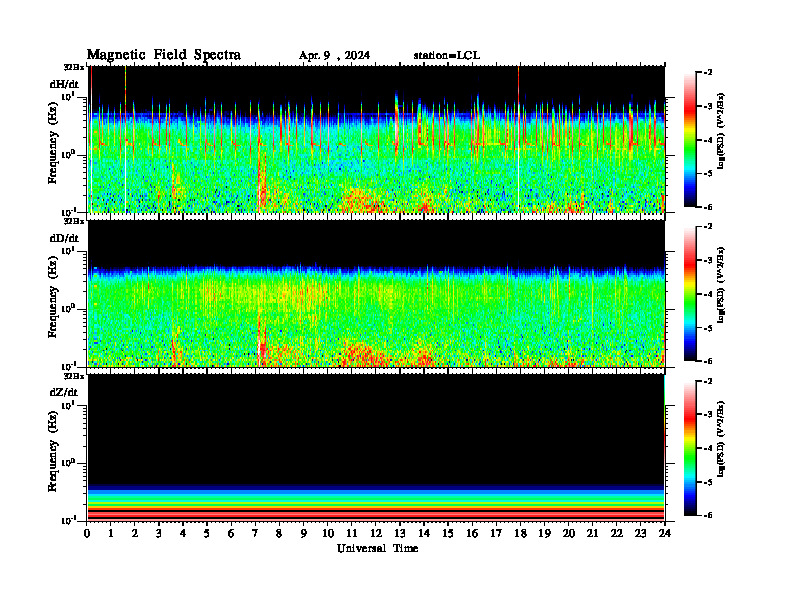Click hour 0 on Universal Time axis

(x=87, y=534)
